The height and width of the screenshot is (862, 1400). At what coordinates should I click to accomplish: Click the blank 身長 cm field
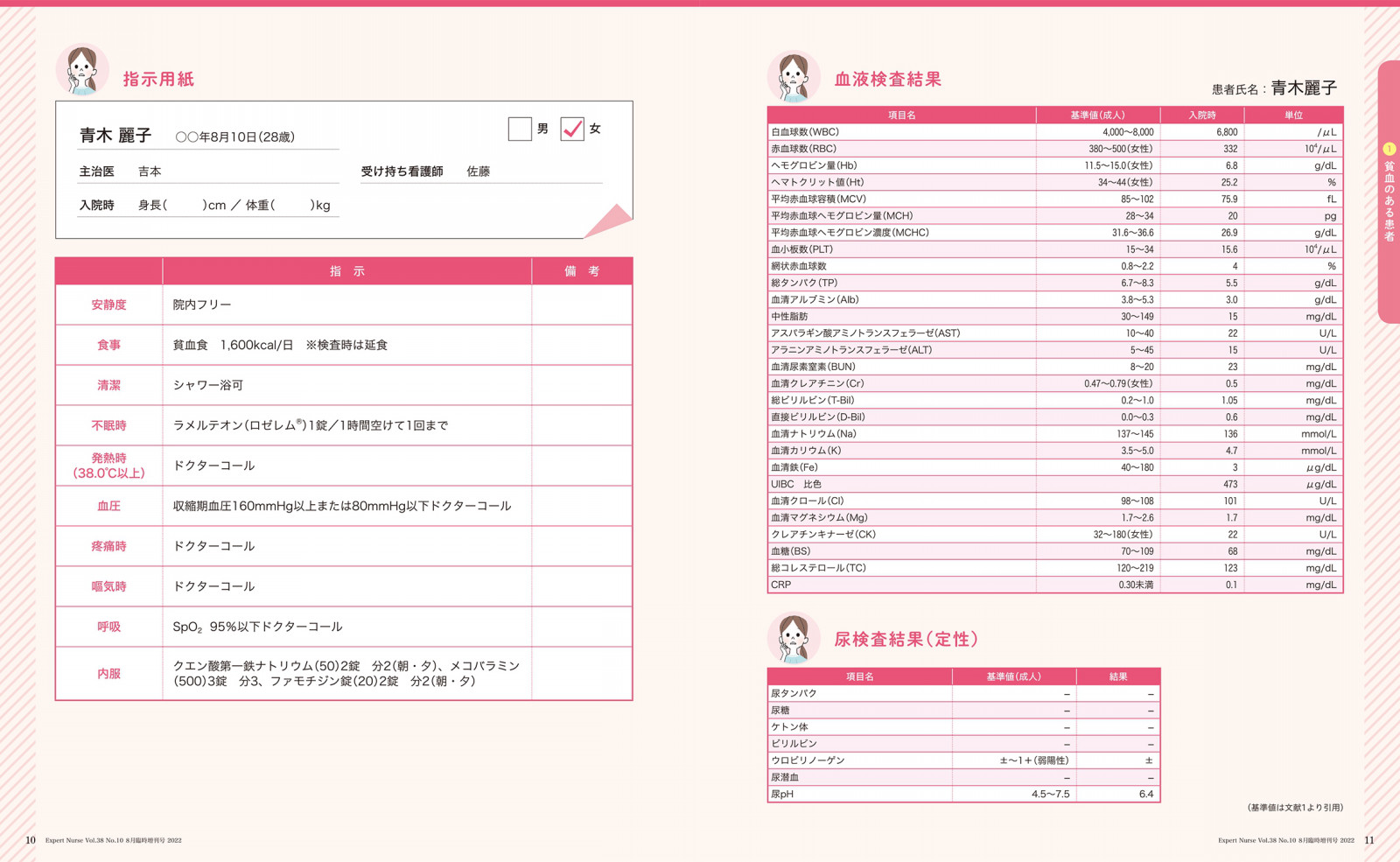click(184, 205)
